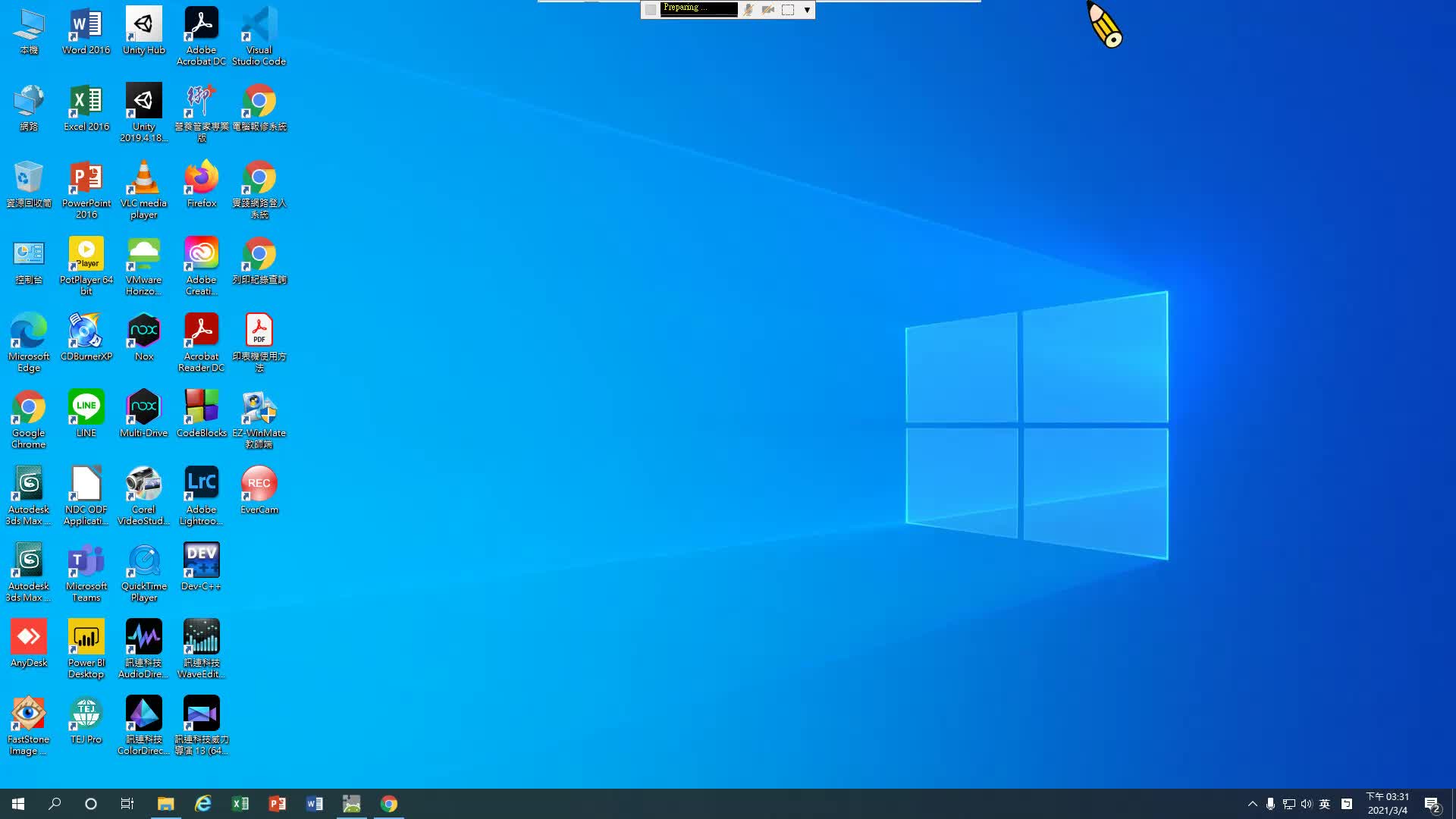This screenshot has width=1456, height=819.
Task: Select the printer usage PDF file
Action: (259, 343)
